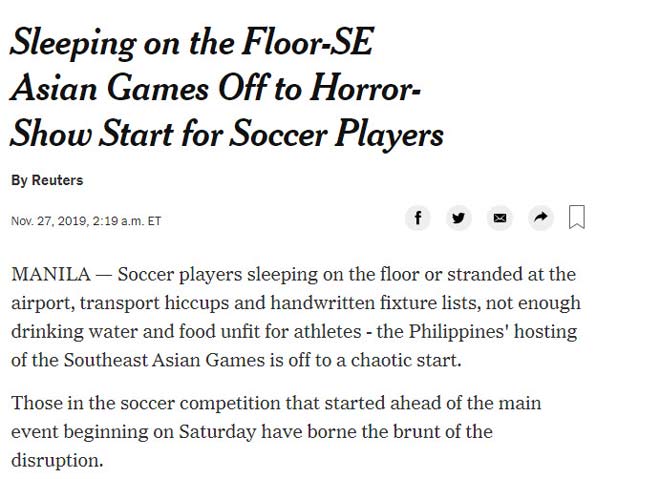This screenshot has height=479, width=660.
Task: Email this article via envelope icon
Action: 499,218
